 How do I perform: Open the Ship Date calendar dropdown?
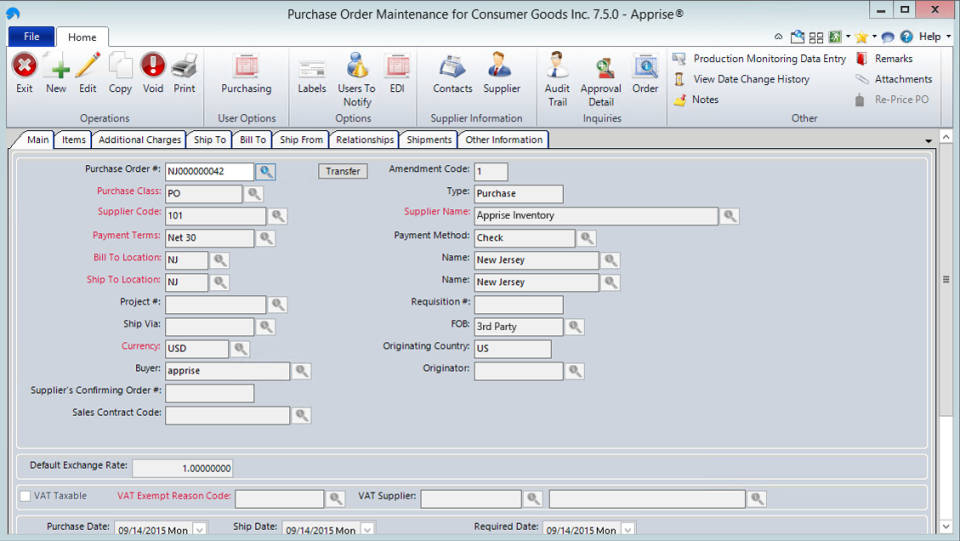367,530
